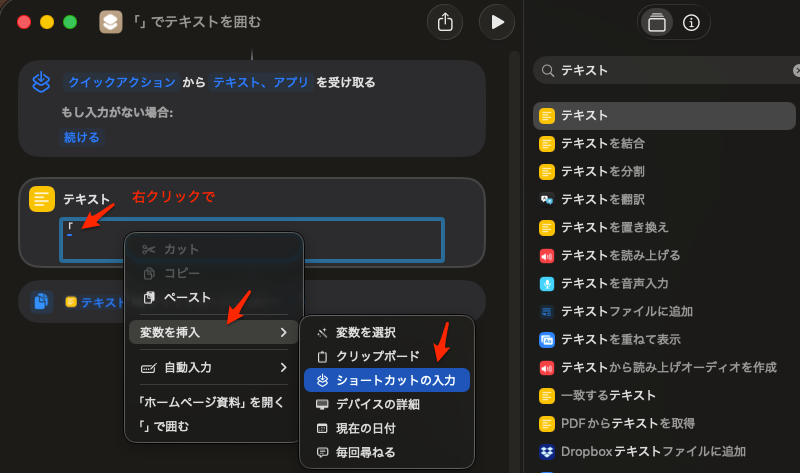
Task: Select the テキスト action in the list
Action: coord(664,116)
